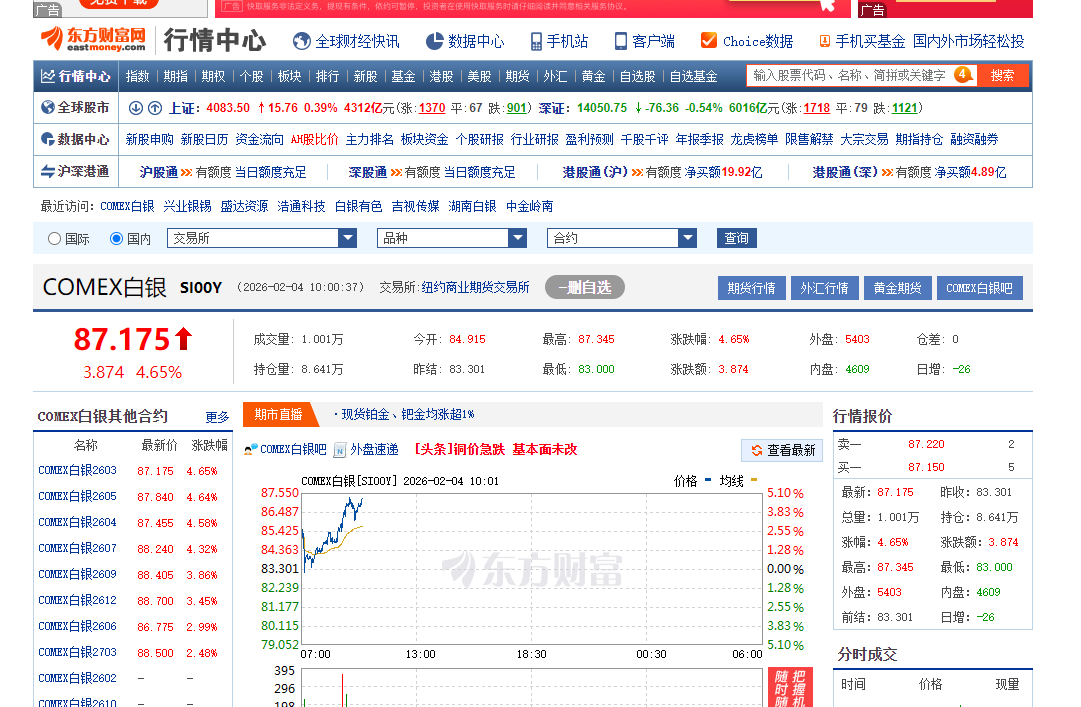
Task: Open the 黄金期货 tab button
Action: 898,288
